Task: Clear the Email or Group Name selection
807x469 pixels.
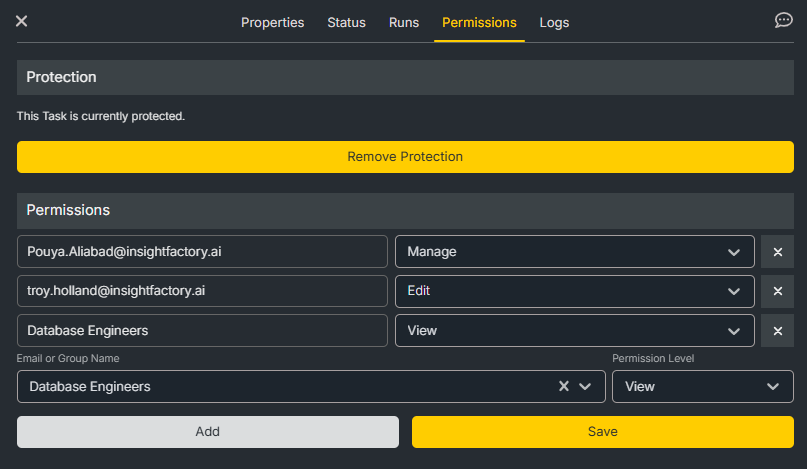Action: 564,387
